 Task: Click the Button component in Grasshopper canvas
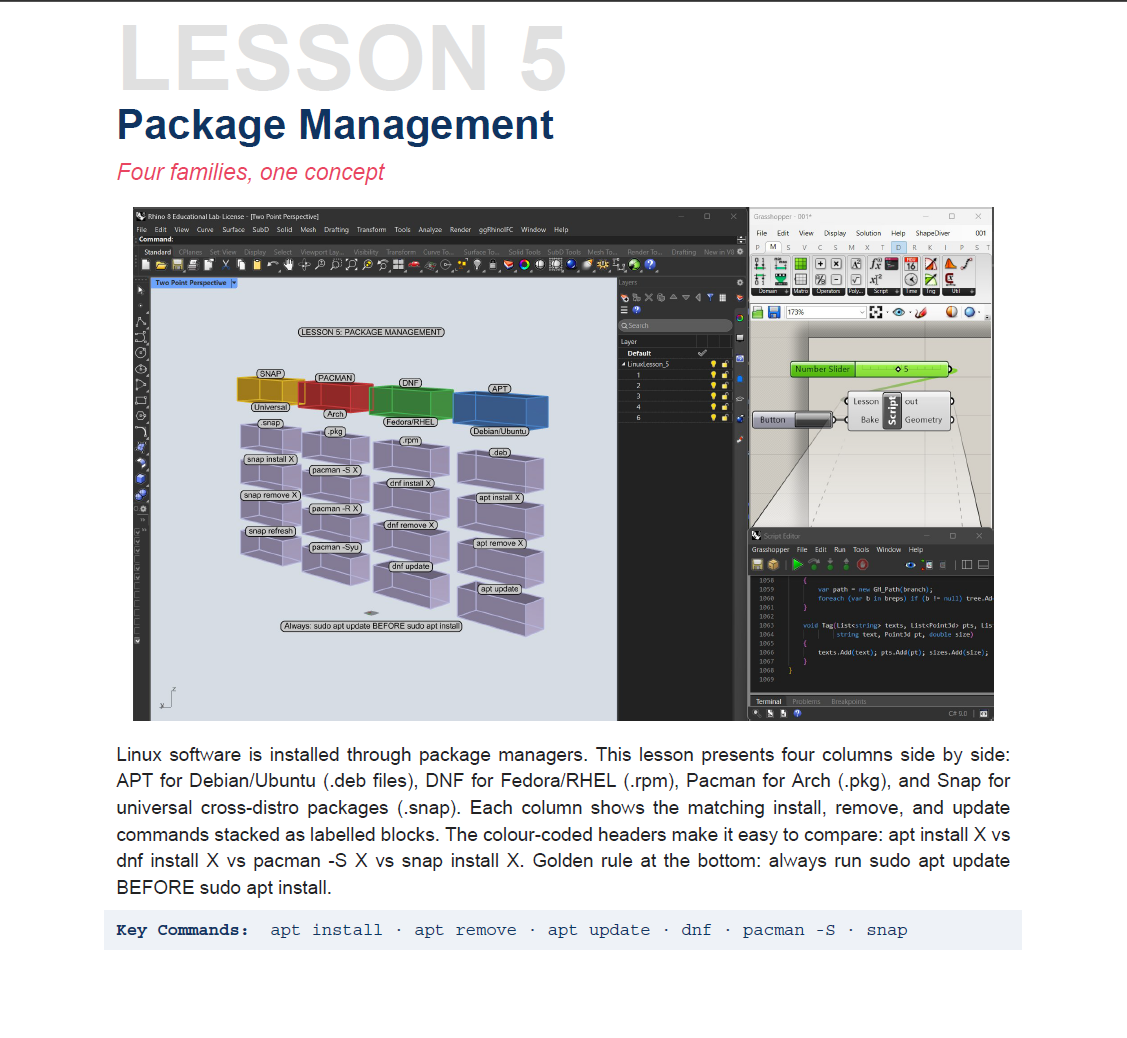click(792, 420)
